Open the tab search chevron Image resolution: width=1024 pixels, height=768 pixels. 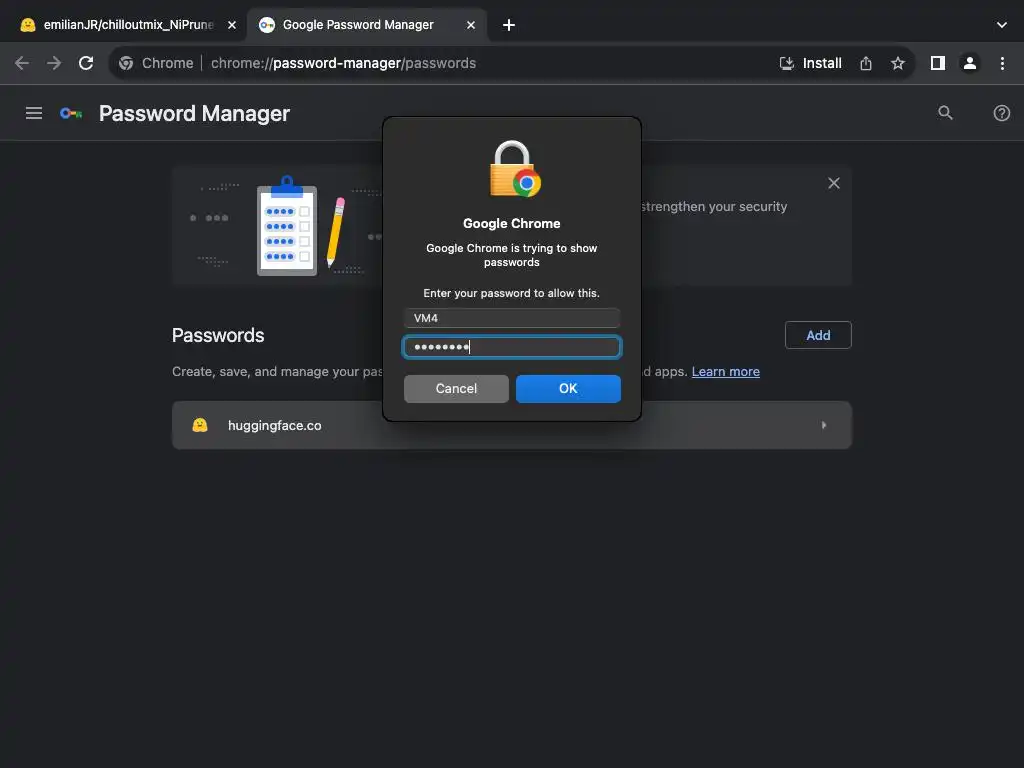(x=1002, y=25)
